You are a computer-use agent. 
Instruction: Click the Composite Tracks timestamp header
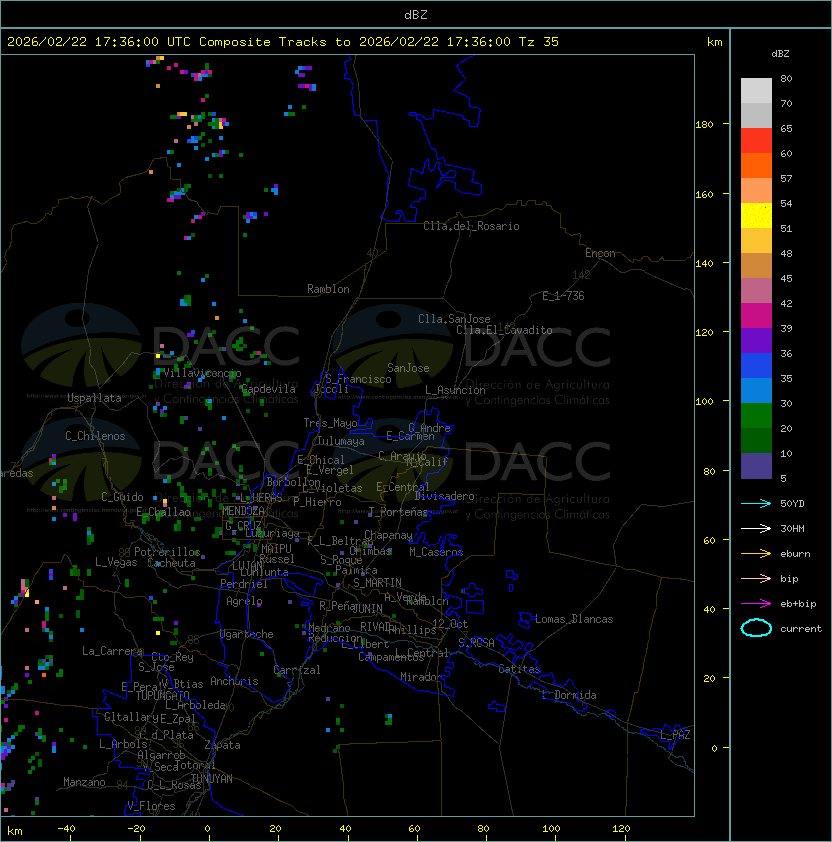click(x=283, y=42)
